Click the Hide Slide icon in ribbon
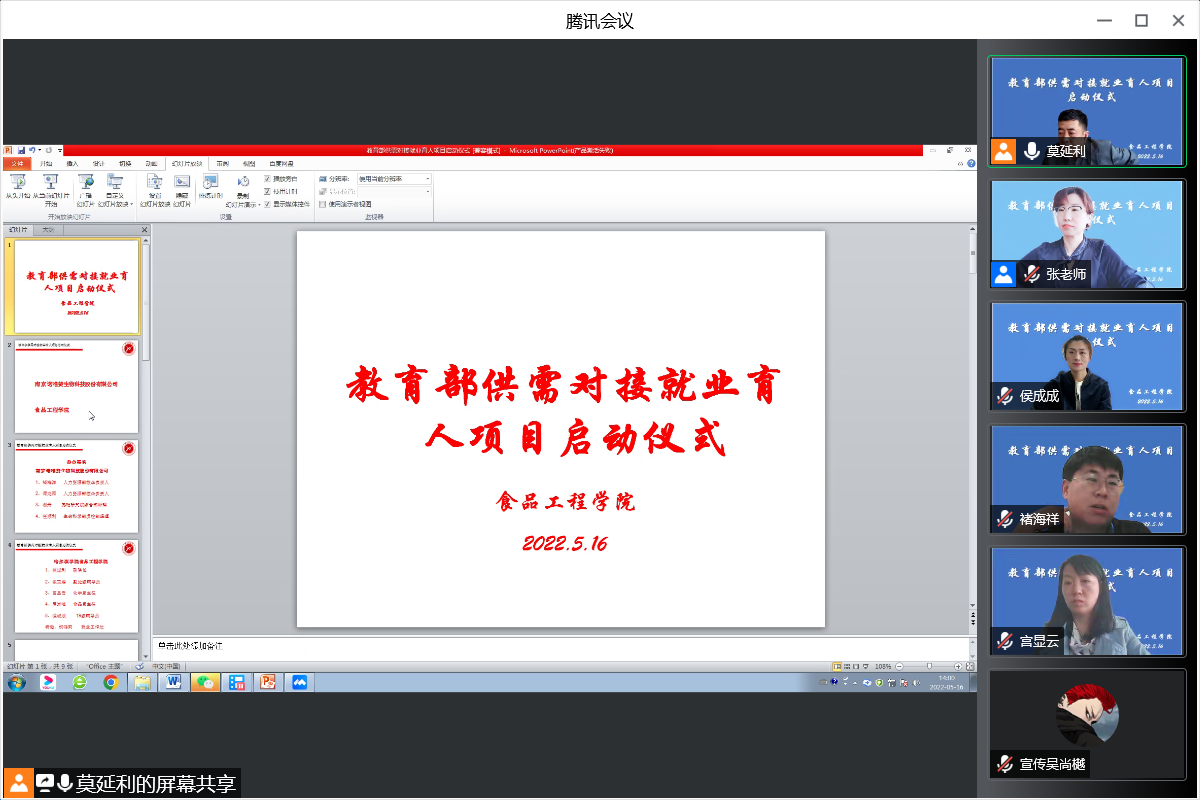 point(182,182)
